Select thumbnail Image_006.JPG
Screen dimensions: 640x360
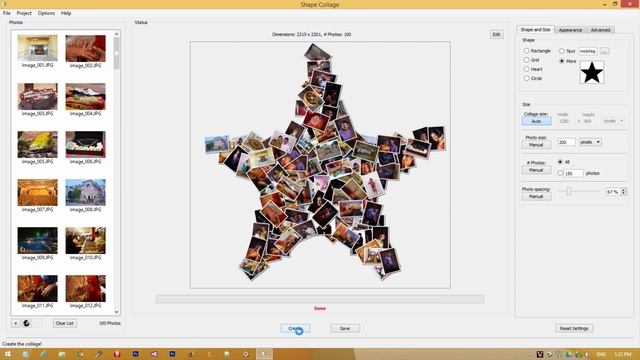pos(85,147)
